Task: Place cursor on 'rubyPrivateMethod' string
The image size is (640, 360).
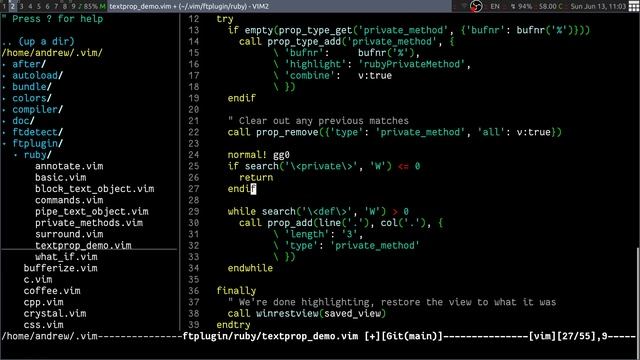Action: [x=412, y=64]
